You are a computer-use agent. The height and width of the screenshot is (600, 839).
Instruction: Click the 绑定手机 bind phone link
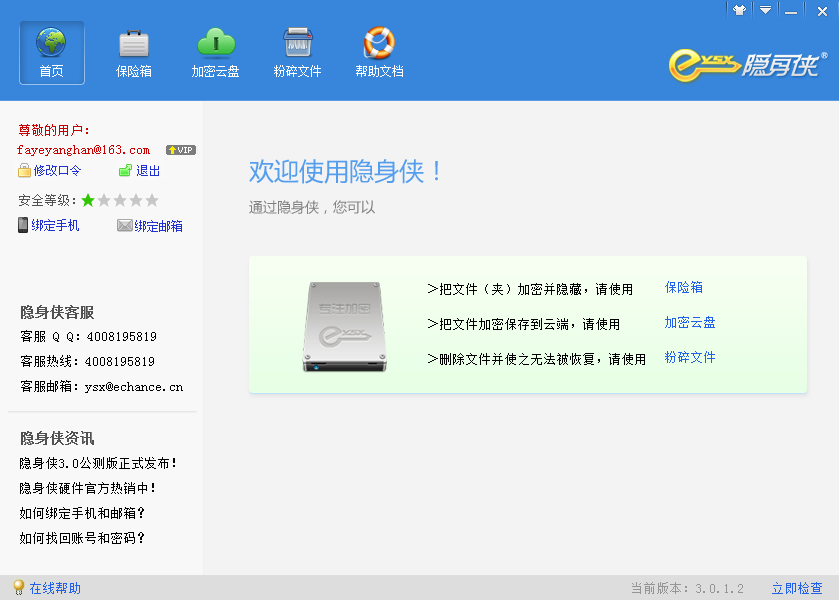tap(55, 225)
